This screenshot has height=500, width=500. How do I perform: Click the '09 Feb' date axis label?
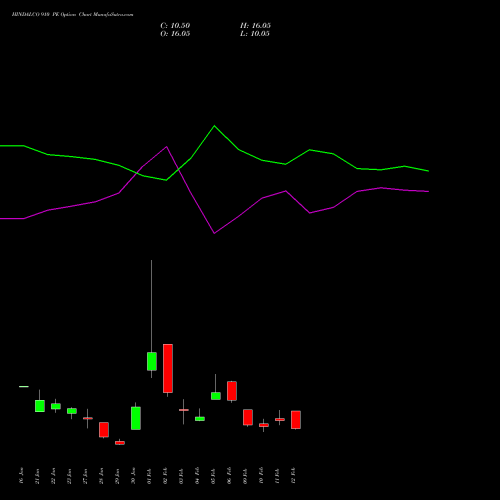[x=245, y=476]
